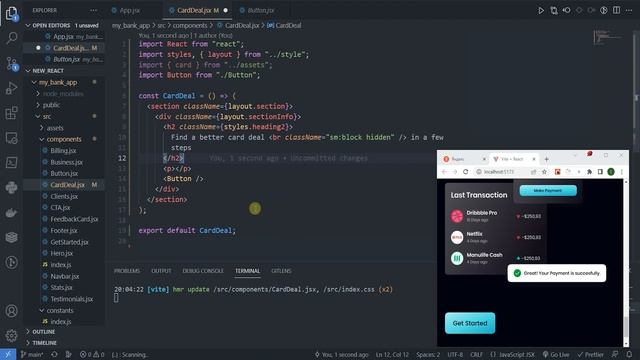Click the code minimap preview

608,38
